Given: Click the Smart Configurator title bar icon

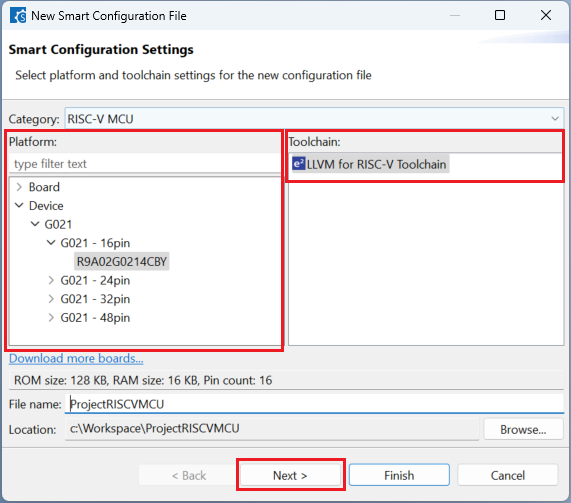Looking at the screenshot, I should point(18,16).
